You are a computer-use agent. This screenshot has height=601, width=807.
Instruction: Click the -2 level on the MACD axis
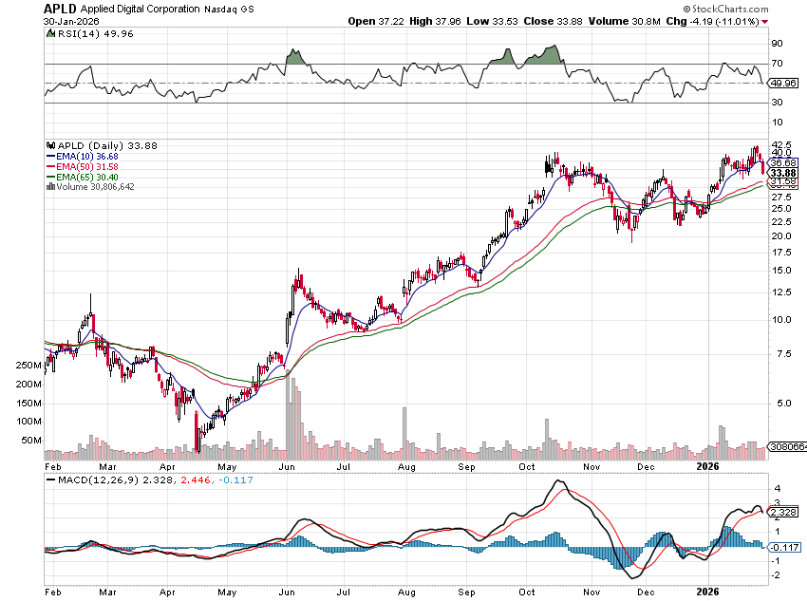coord(777,576)
